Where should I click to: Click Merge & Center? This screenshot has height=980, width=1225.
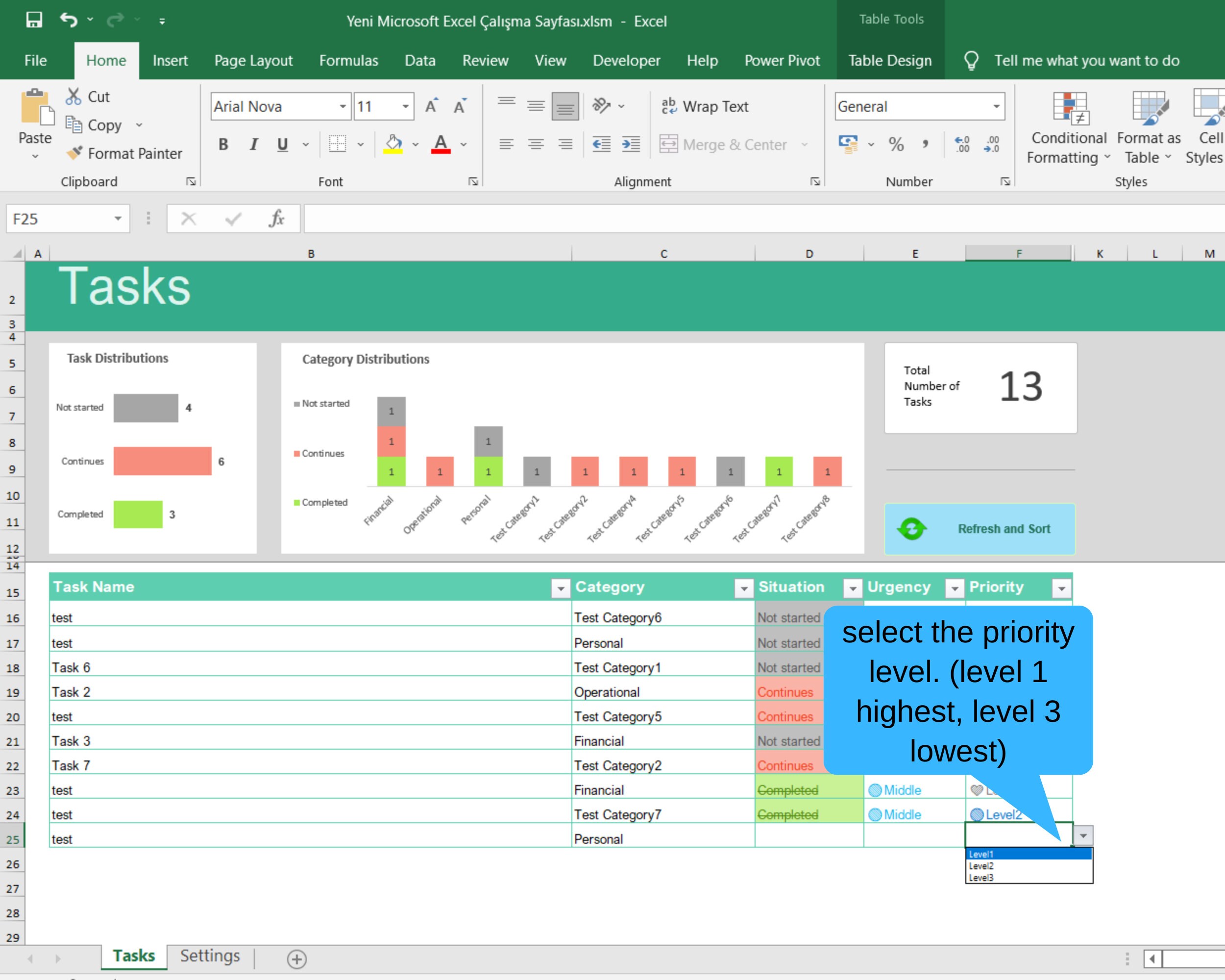tap(728, 145)
